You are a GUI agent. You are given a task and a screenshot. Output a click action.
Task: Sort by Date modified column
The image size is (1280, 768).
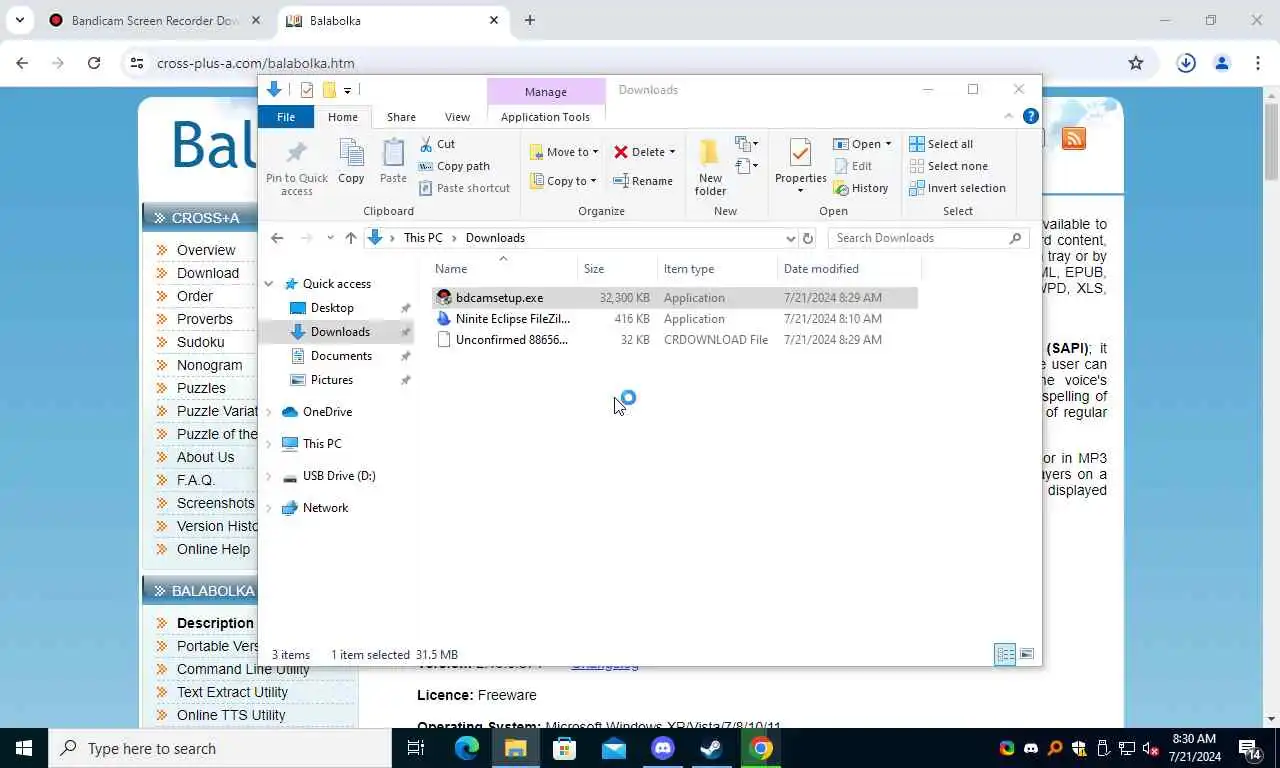click(x=849, y=269)
